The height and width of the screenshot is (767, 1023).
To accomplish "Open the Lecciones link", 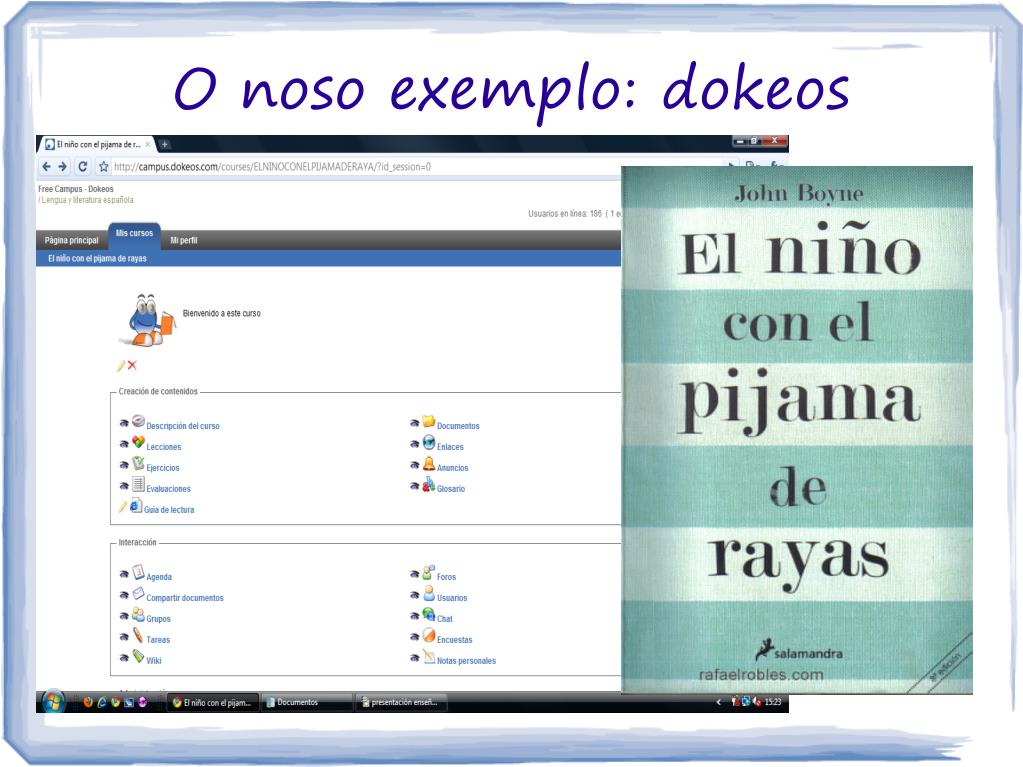I will point(164,447).
